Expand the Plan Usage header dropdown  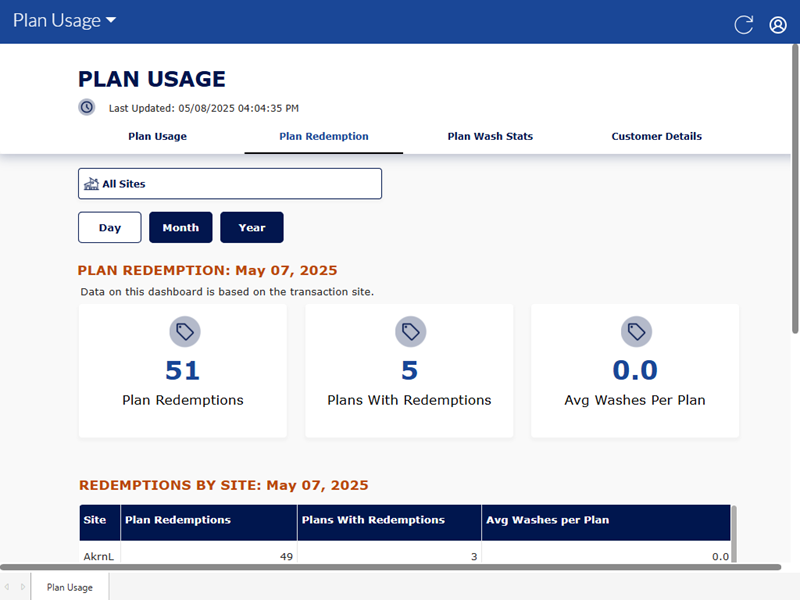point(64,20)
